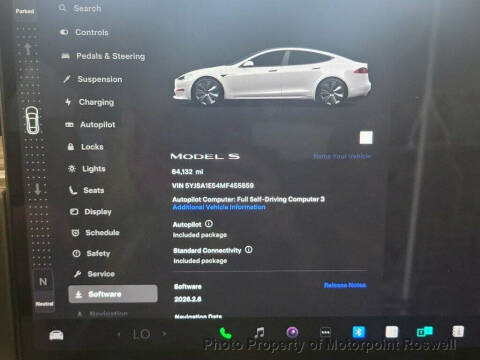Tap the LO temperature setting

click(141, 334)
